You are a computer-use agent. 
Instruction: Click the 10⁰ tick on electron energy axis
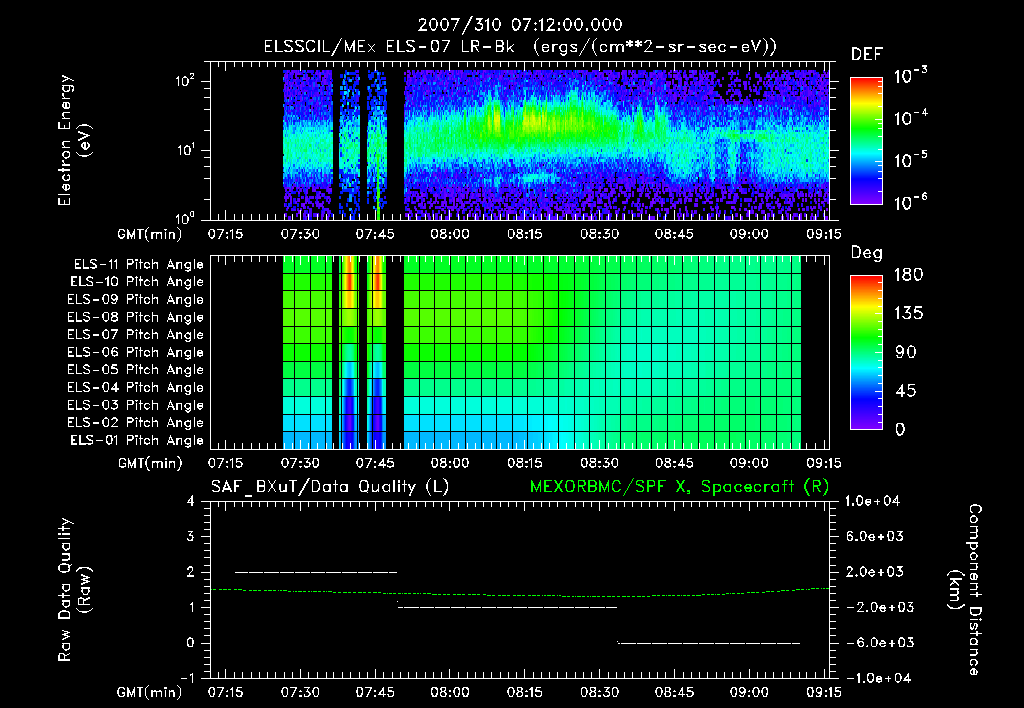click(x=185, y=217)
